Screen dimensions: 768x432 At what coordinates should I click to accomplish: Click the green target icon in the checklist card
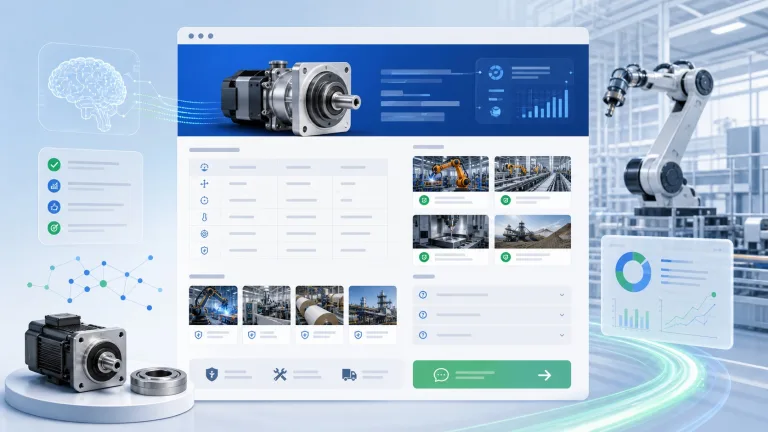pos(54,228)
